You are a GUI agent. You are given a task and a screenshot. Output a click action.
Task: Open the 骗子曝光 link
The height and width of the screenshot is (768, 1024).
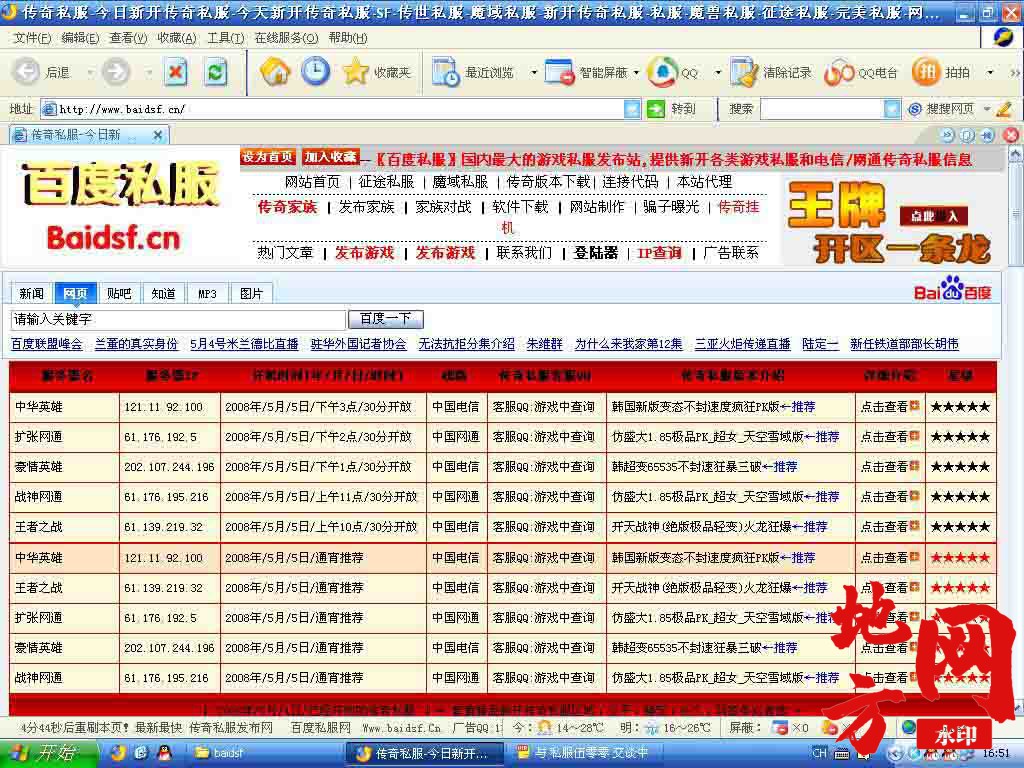click(671, 207)
